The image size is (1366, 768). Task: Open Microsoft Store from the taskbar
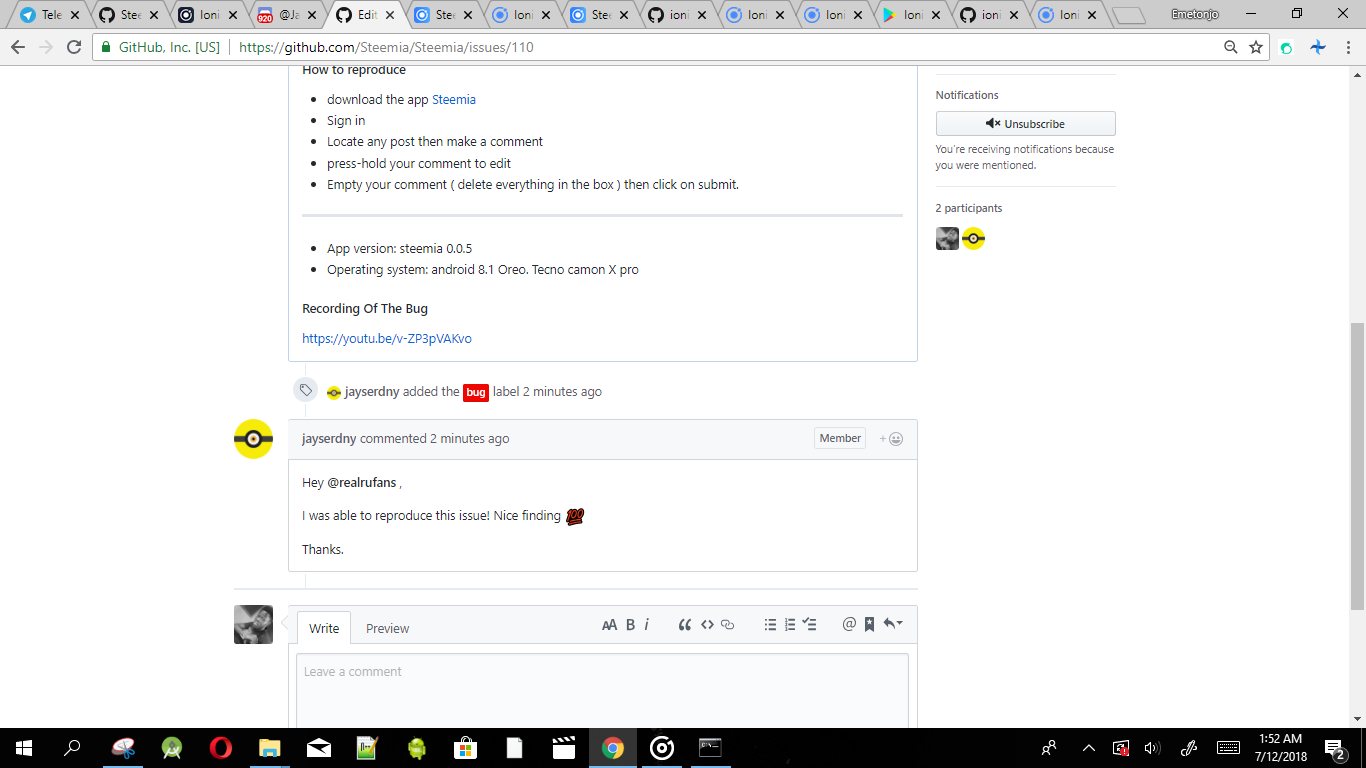pos(466,748)
